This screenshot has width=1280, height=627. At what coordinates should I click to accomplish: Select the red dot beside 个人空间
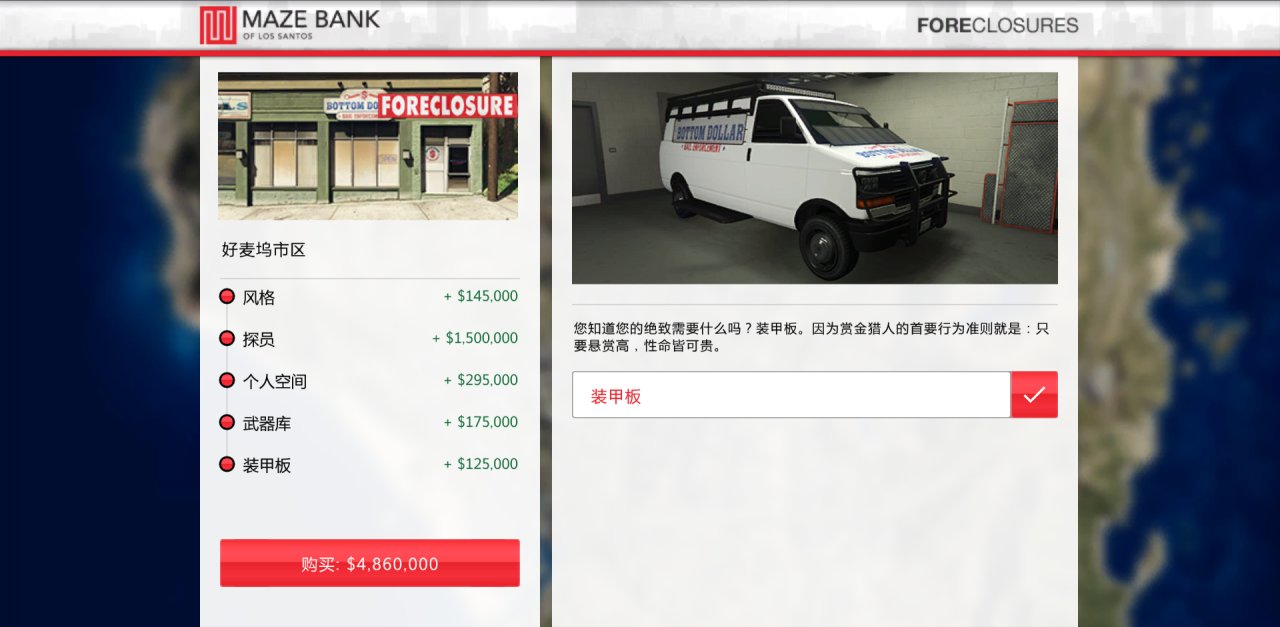click(227, 380)
